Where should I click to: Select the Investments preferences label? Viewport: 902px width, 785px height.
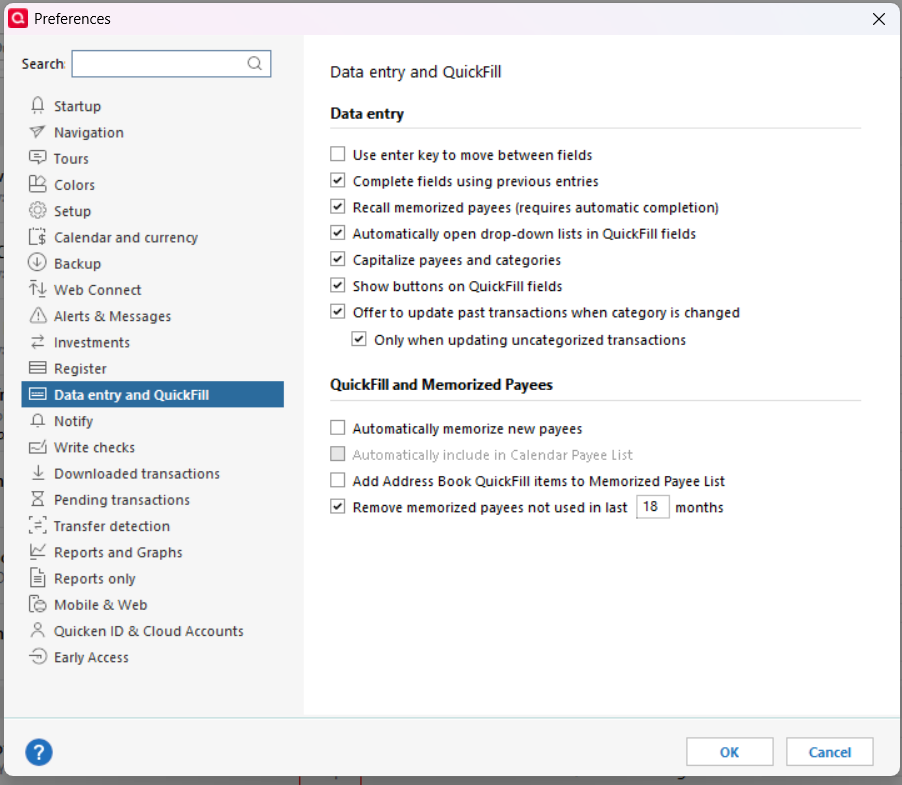tap(91, 342)
